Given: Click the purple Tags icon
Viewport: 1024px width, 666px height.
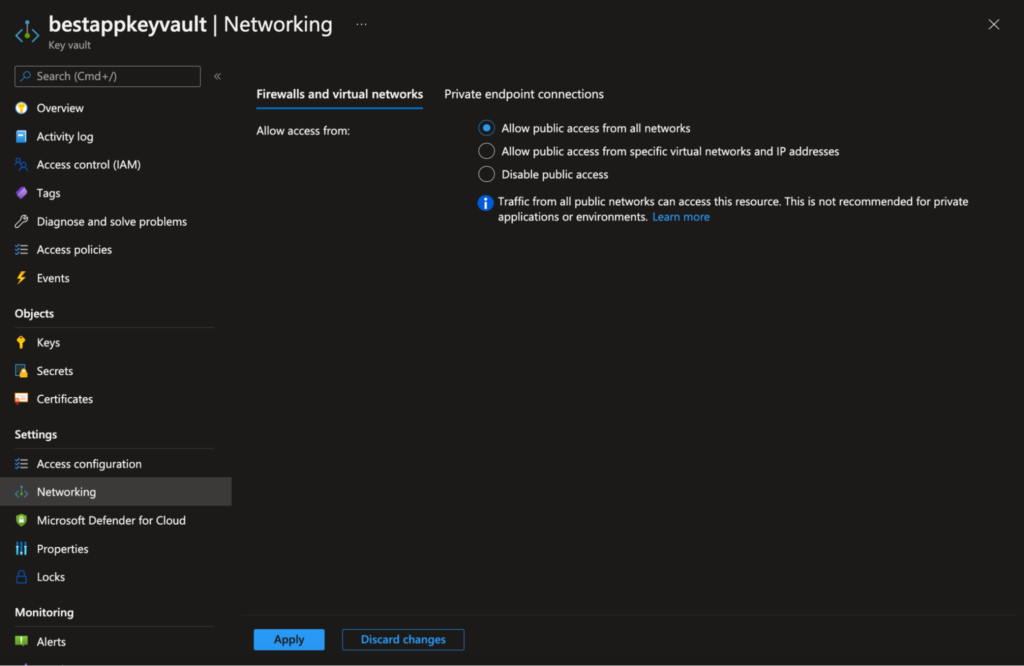Looking at the screenshot, I should (x=22, y=193).
